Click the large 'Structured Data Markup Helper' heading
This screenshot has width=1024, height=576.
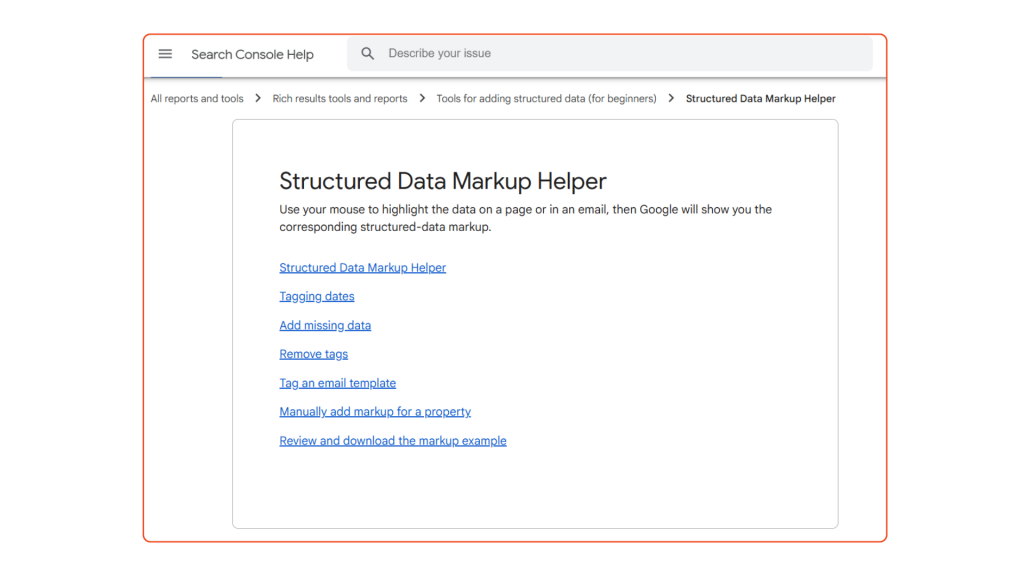coord(442,181)
